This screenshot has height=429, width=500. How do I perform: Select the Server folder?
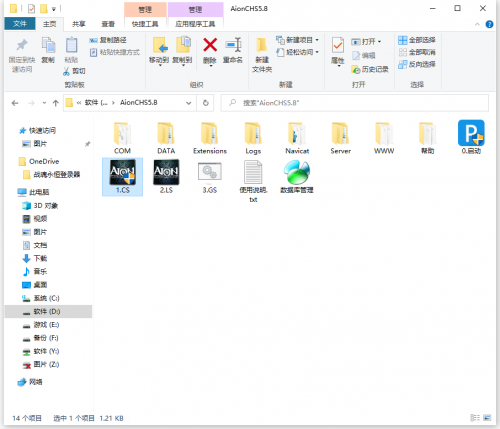click(340, 138)
